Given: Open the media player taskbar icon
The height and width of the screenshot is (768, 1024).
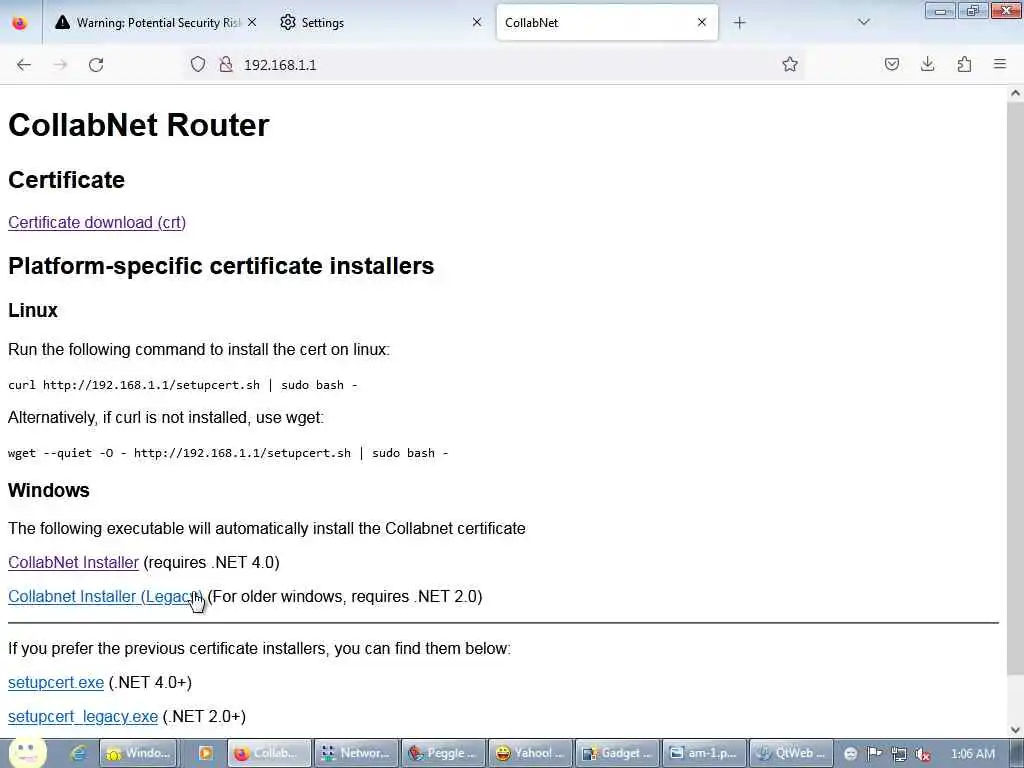Looking at the screenshot, I should (x=204, y=754).
